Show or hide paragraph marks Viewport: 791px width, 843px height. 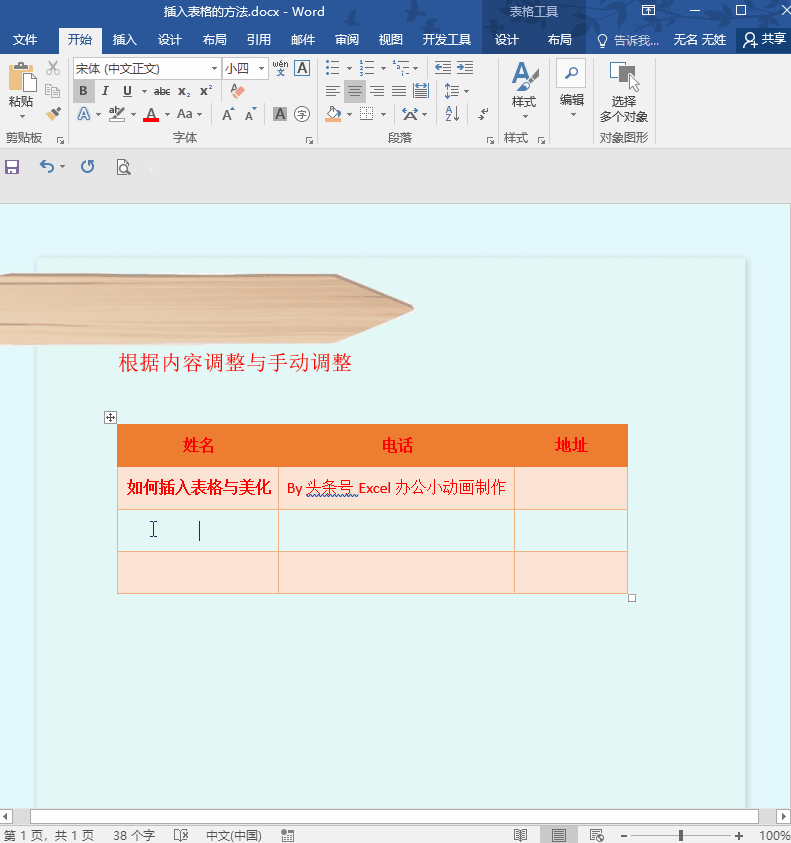[x=483, y=113]
